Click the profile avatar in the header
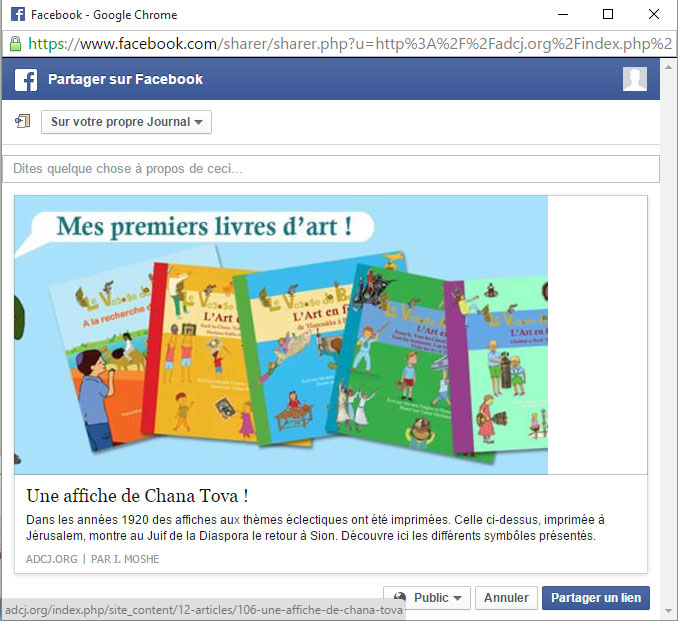Viewport: 678px width, 621px height. tap(635, 79)
